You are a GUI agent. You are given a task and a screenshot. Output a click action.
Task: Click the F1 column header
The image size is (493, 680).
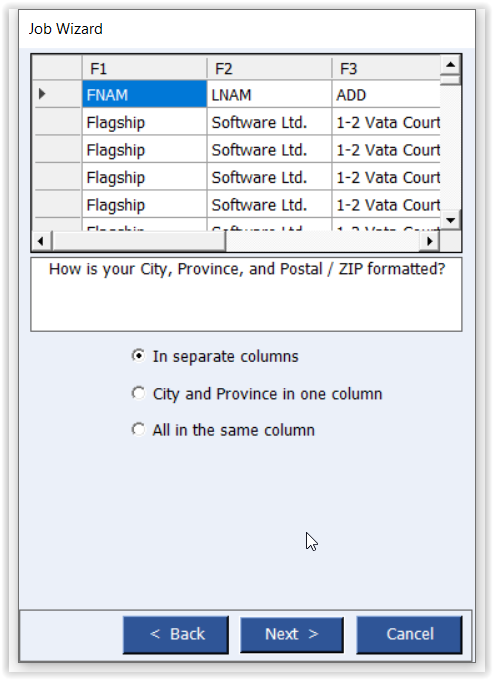tap(144, 68)
